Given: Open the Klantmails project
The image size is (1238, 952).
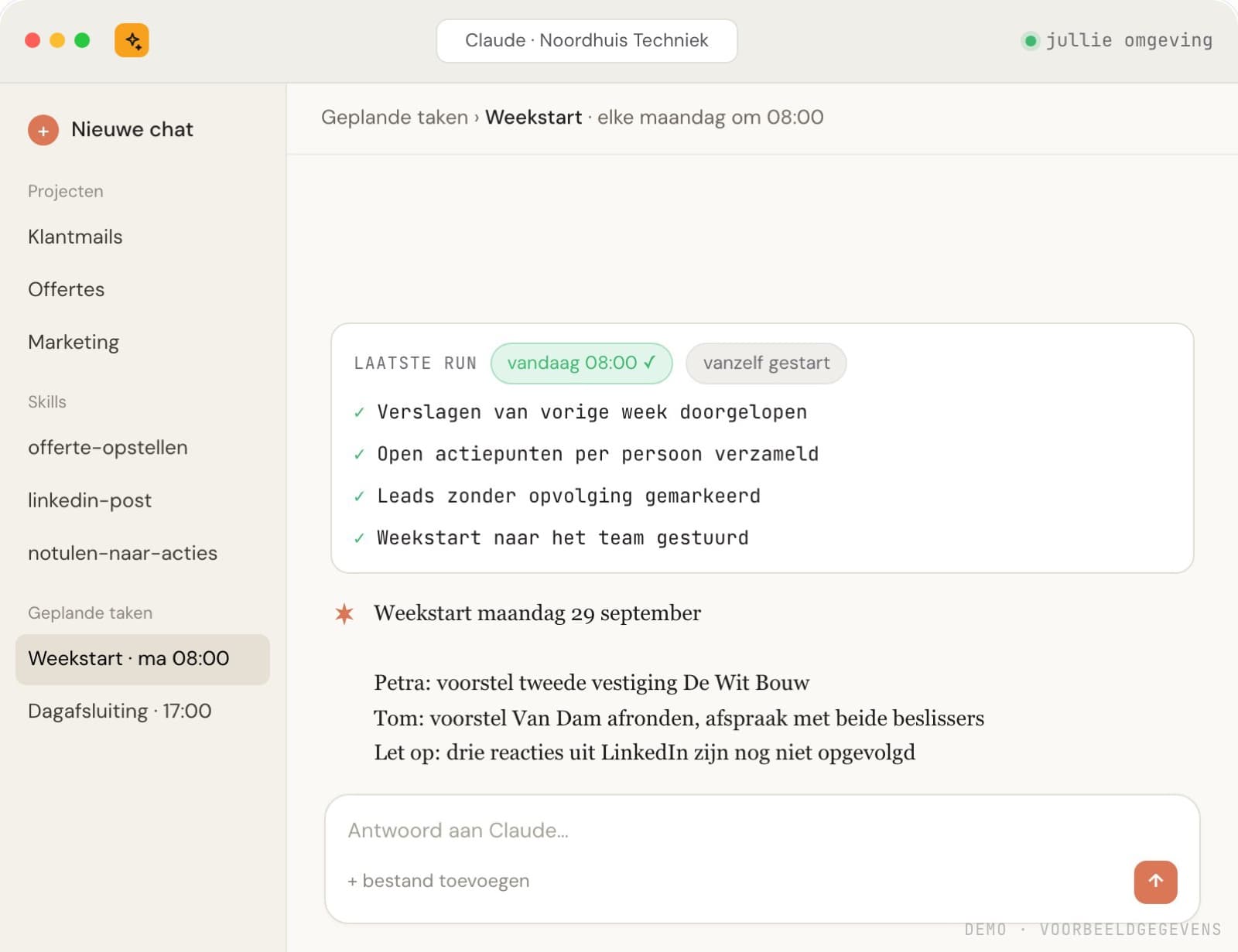Looking at the screenshot, I should [75, 237].
